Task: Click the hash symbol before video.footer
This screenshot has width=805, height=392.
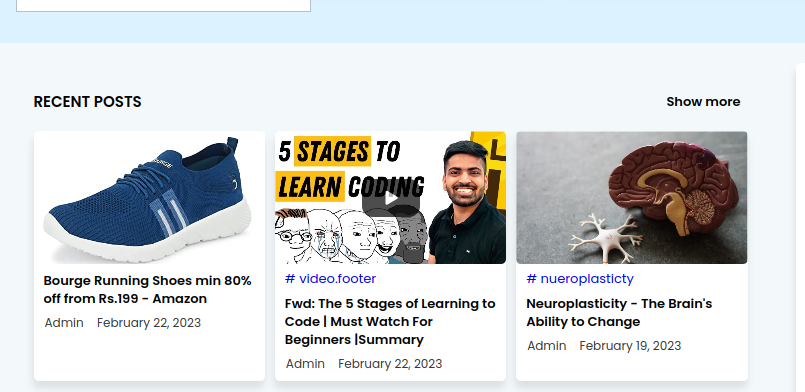Action: tap(290, 279)
